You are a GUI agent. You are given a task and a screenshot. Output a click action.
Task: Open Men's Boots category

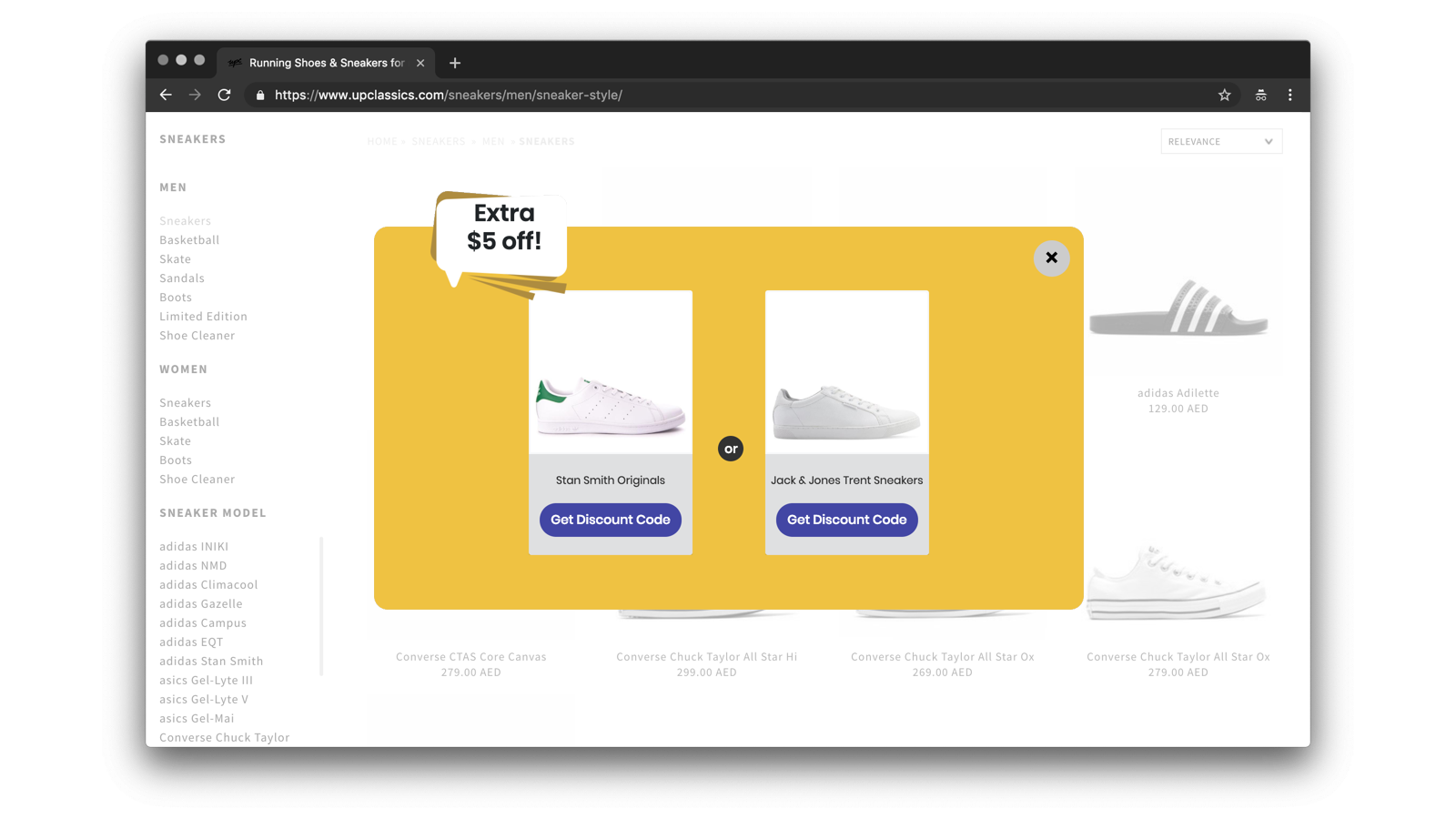[176, 298]
